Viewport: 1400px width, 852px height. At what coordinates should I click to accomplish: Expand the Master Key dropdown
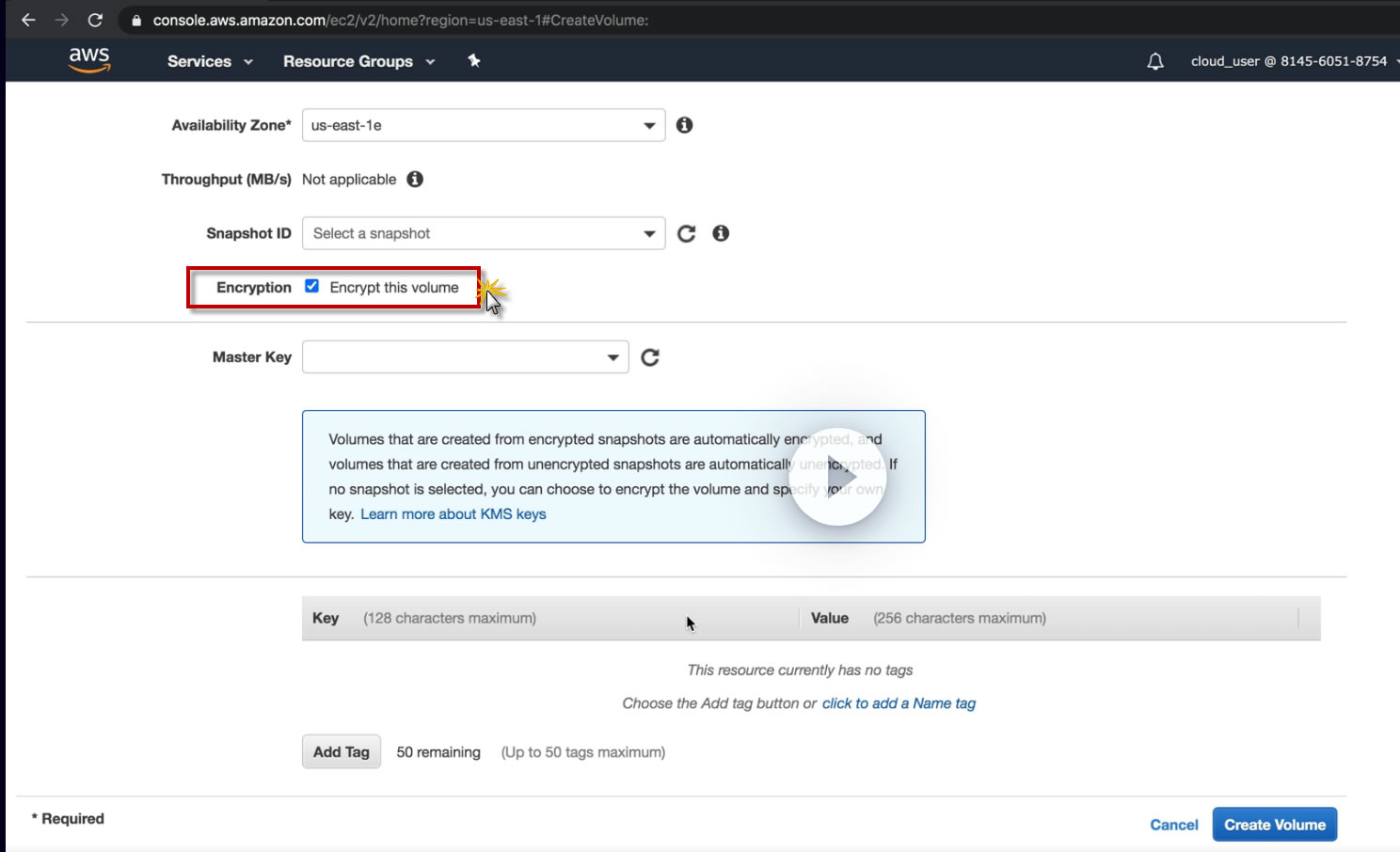click(x=465, y=357)
